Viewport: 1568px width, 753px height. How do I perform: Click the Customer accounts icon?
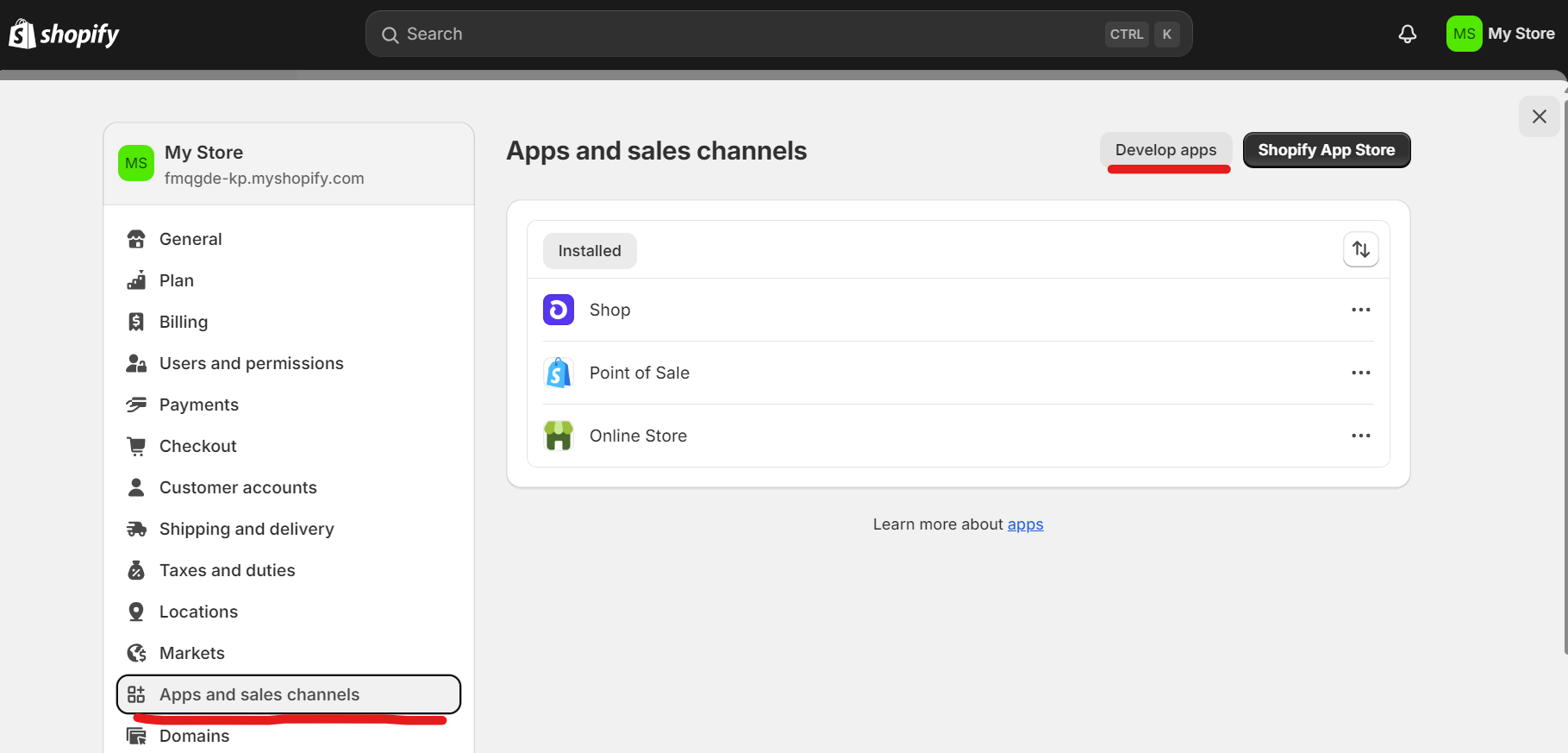[136, 487]
